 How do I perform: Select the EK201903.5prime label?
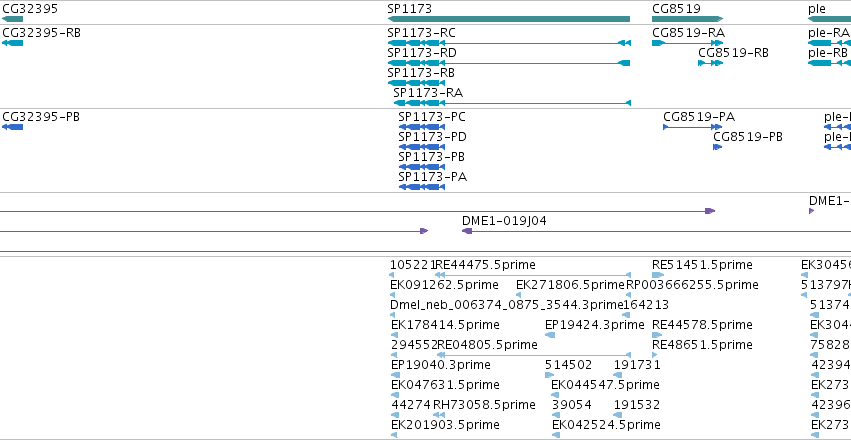[x=445, y=425]
